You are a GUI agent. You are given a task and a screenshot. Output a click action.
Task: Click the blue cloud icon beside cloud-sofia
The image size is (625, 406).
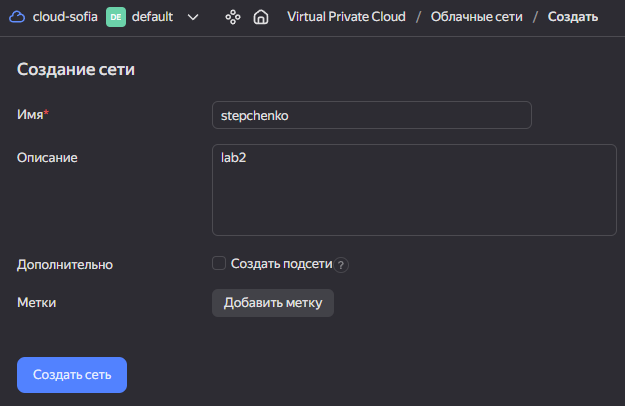click(x=17, y=17)
